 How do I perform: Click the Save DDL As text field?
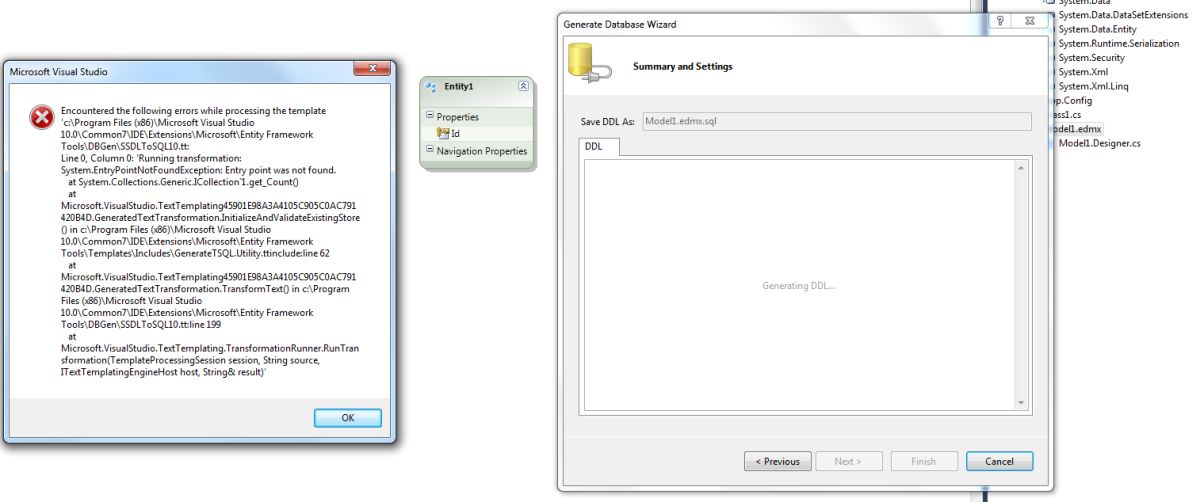click(837, 121)
